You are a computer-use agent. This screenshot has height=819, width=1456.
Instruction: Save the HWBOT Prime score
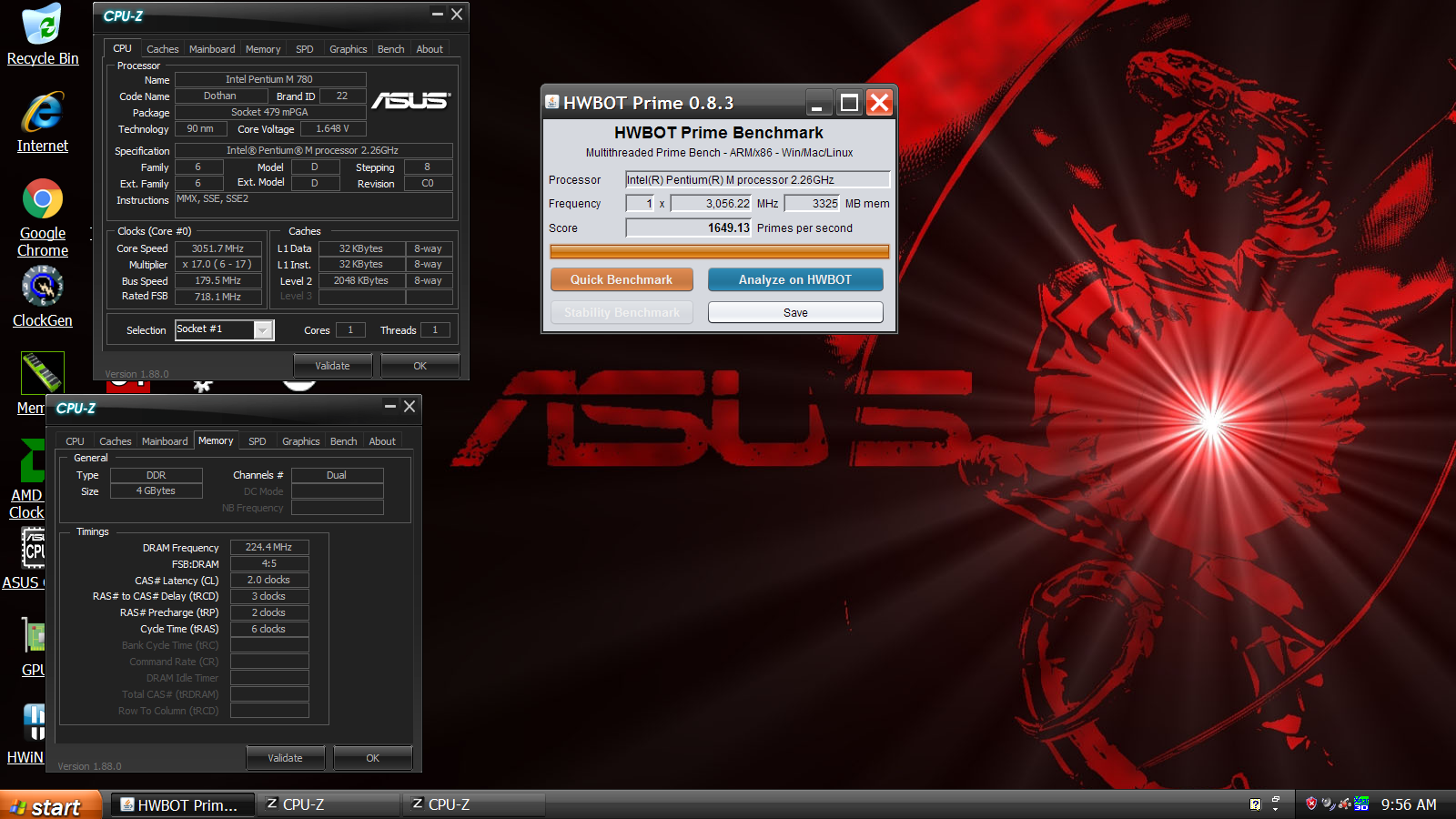tap(795, 312)
